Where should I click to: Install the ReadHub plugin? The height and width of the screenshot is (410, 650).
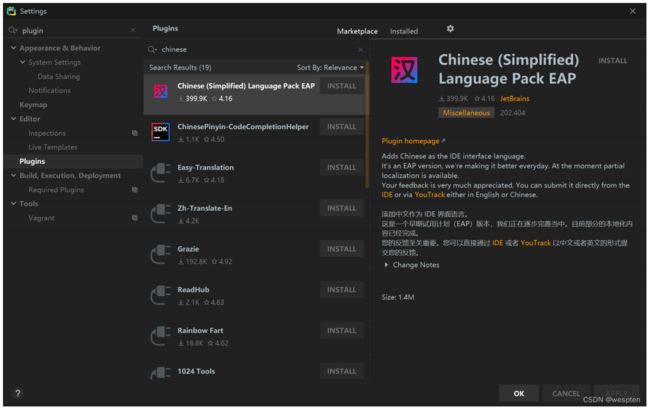point(342,290)
